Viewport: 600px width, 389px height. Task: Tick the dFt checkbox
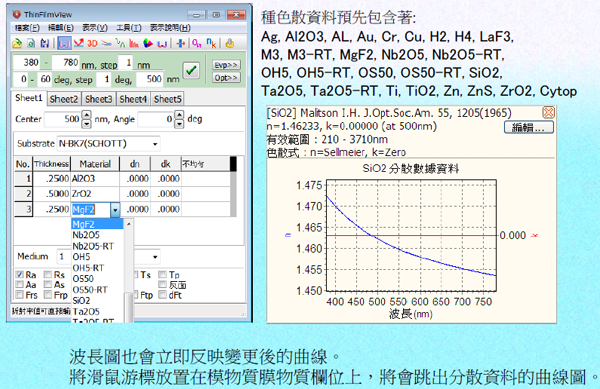point(162,295)
